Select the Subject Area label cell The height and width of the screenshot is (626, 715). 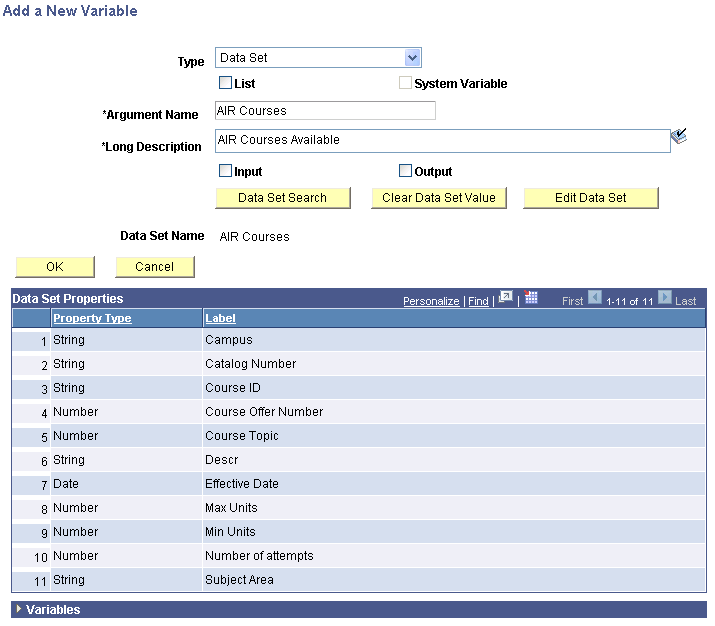(x=454, y=580)
